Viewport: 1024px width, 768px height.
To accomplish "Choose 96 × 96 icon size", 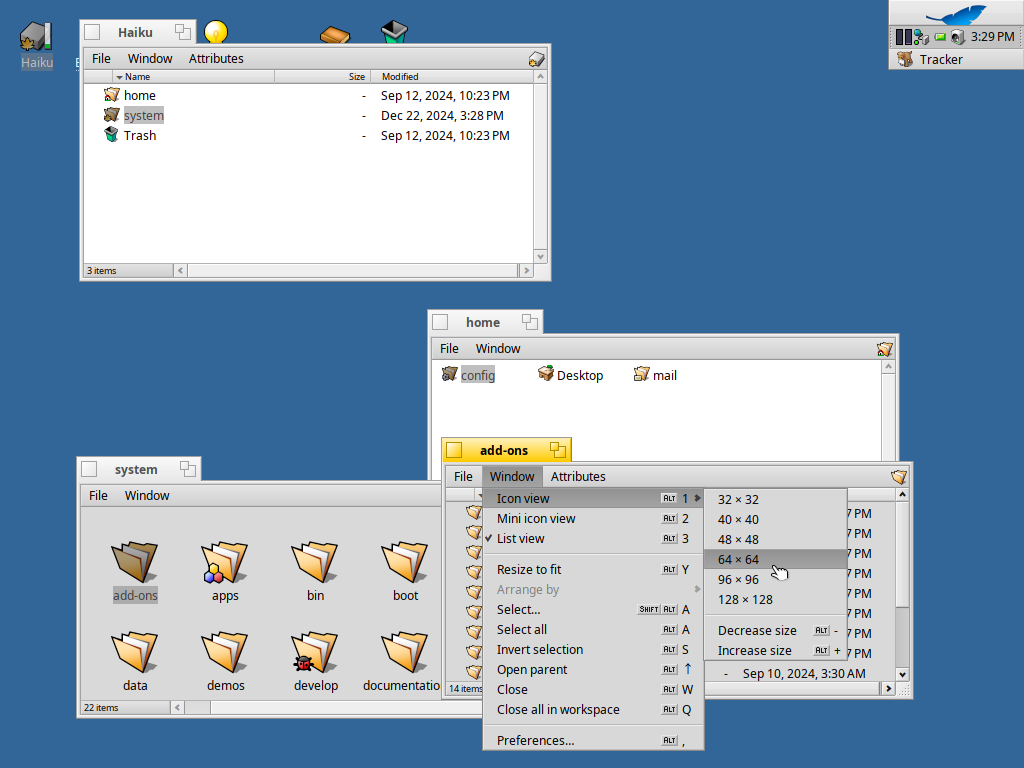I will [775, 580].
